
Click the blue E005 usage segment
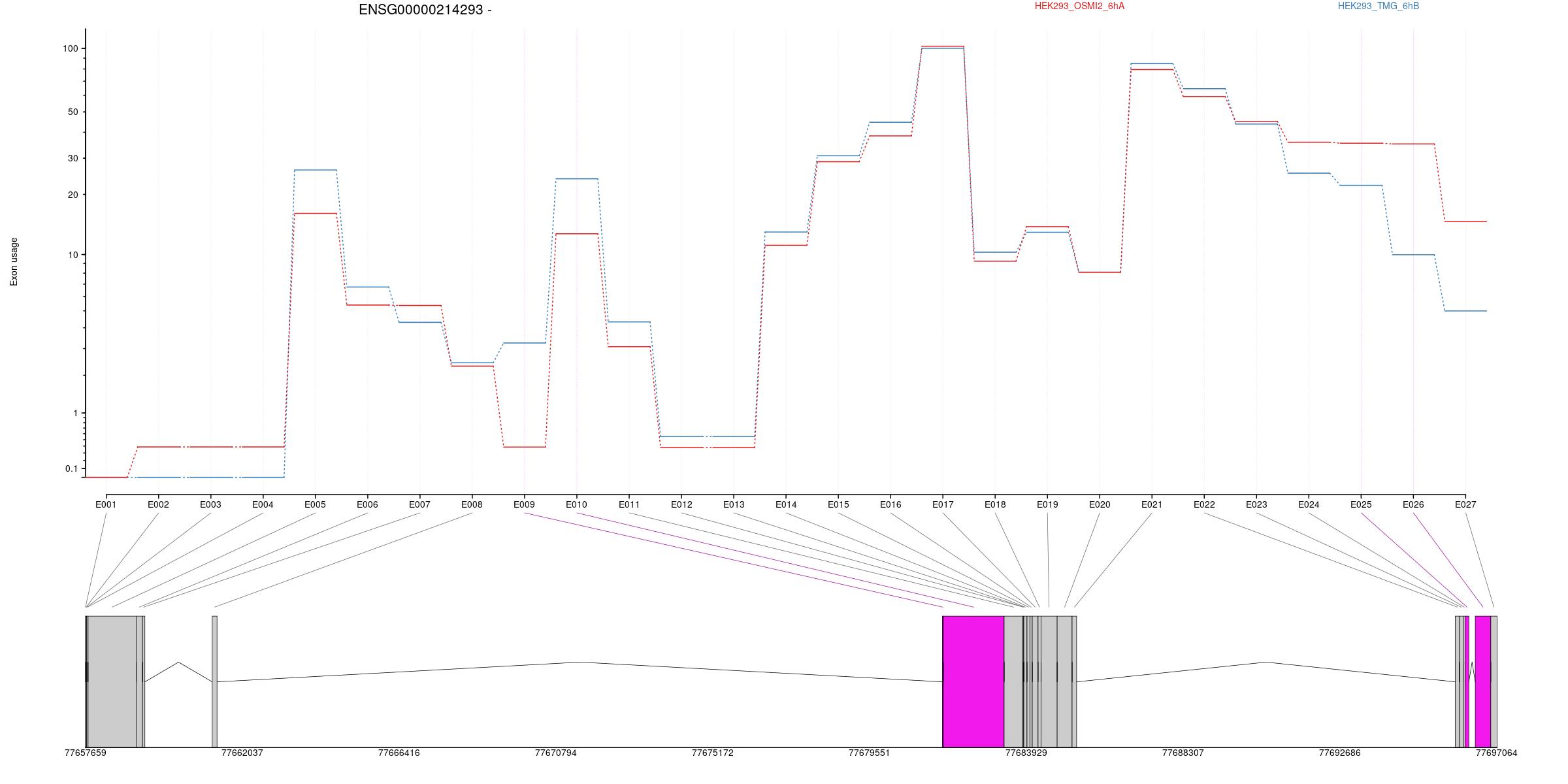(x=316, y=170)
